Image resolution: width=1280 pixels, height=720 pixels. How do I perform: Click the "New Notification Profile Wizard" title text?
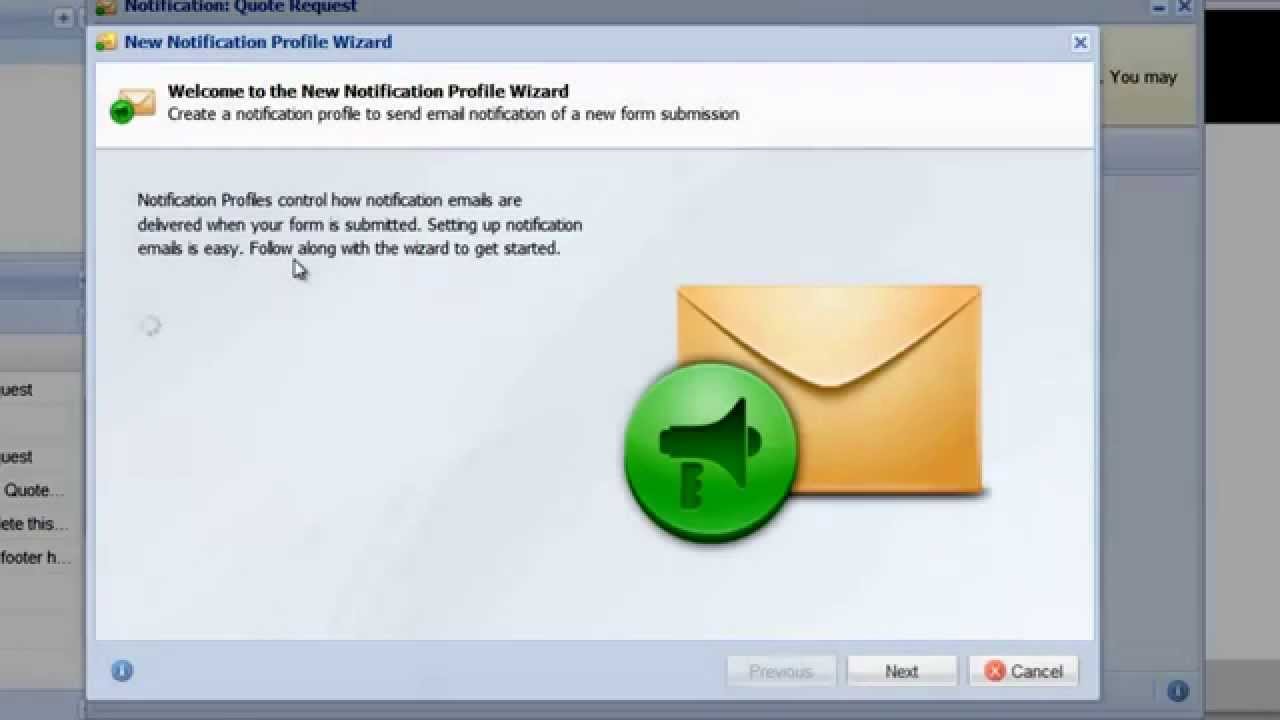(258, 42)
